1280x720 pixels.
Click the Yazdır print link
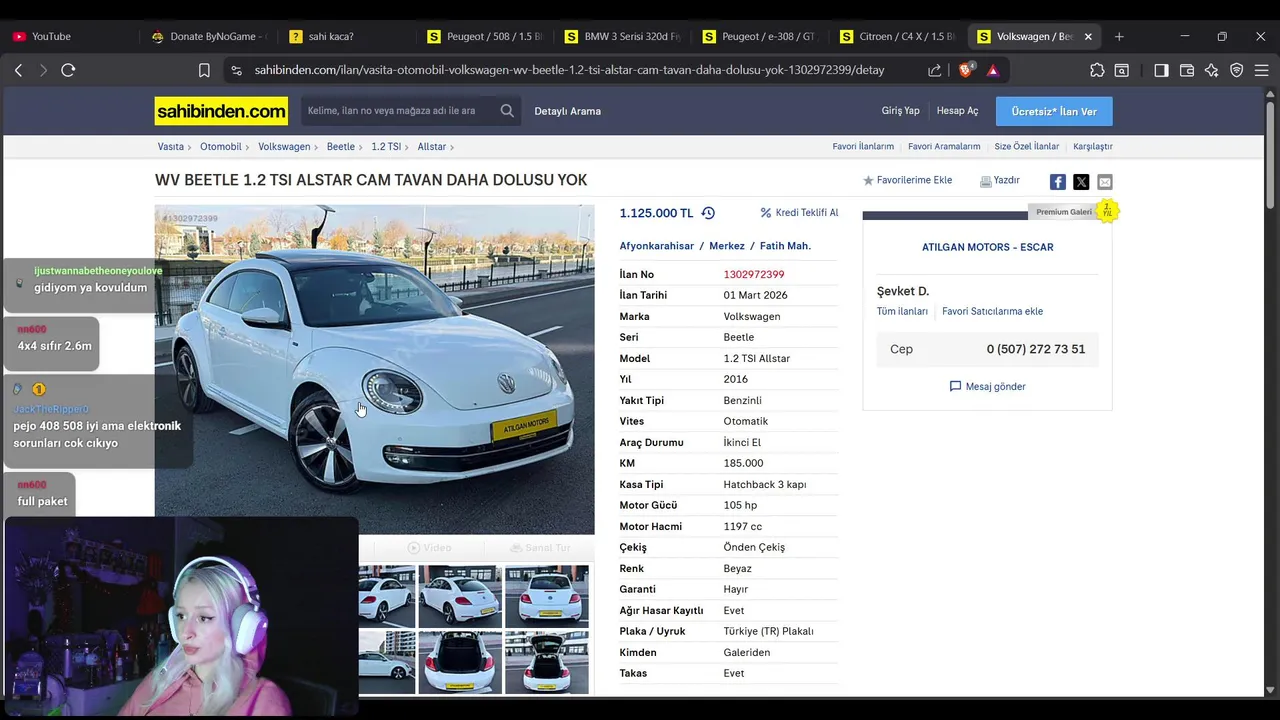click(1000, 181)
